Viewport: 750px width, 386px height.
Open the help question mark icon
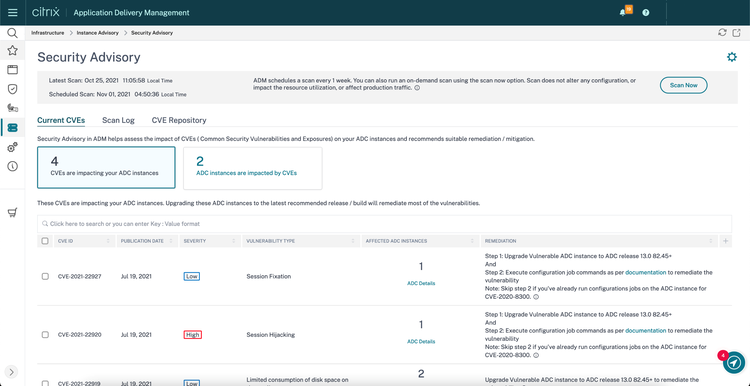(646, 13)
